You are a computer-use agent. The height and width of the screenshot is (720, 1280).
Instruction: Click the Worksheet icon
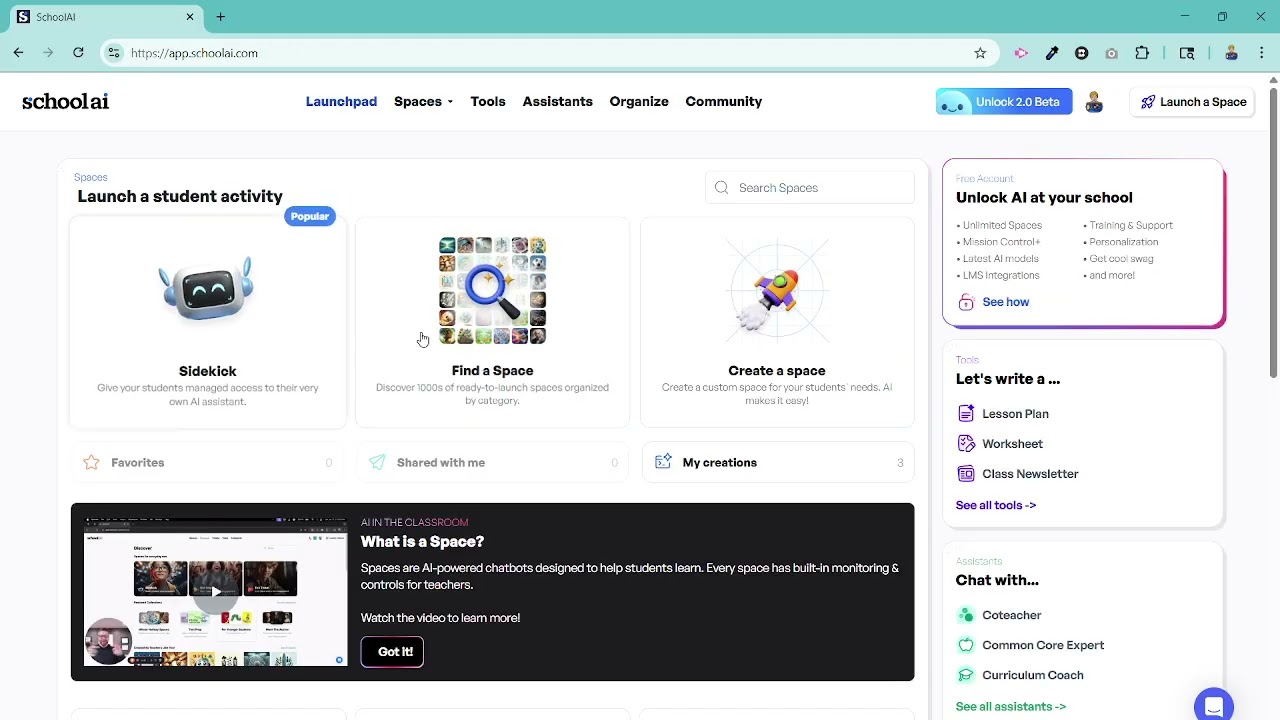(966, 444)
